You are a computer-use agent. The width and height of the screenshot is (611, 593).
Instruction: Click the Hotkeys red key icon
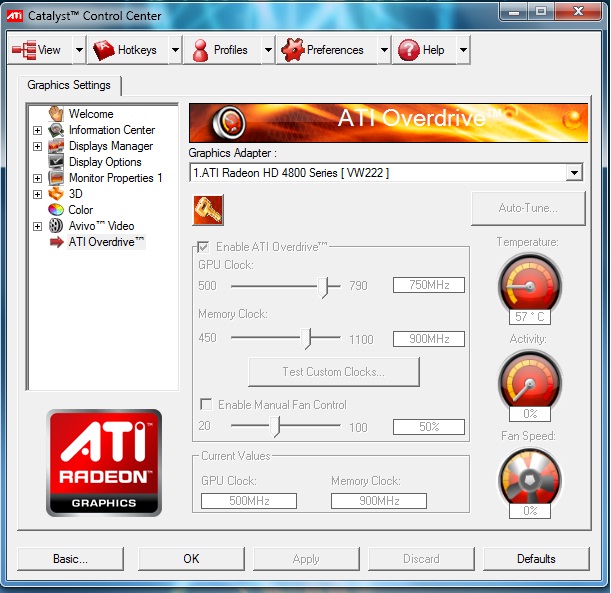[103, 50]
